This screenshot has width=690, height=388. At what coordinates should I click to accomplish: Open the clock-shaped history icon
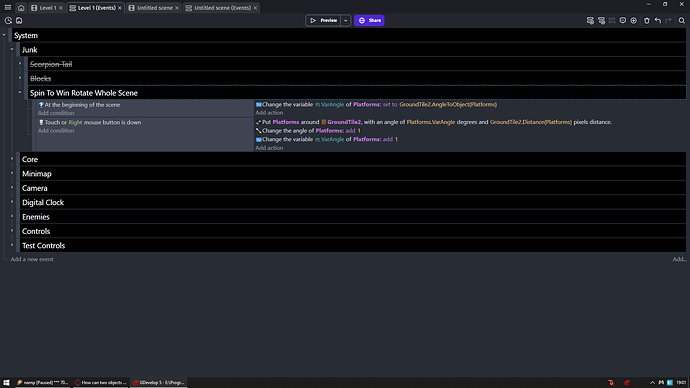[8, 20]
